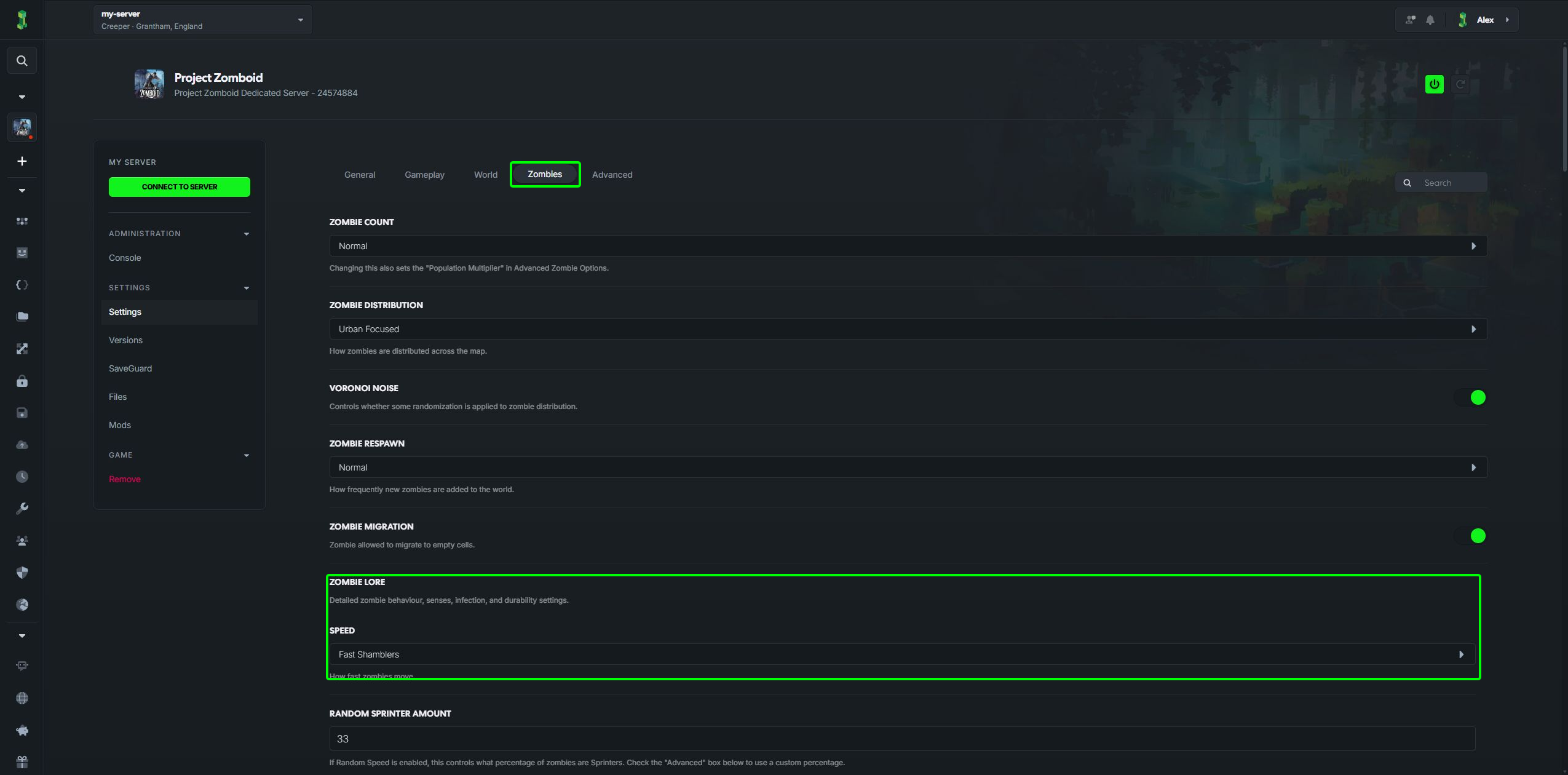Open the folder icon in the sidebar
The width and height of the screenshot is (1568, 775).
click(22, 317)
